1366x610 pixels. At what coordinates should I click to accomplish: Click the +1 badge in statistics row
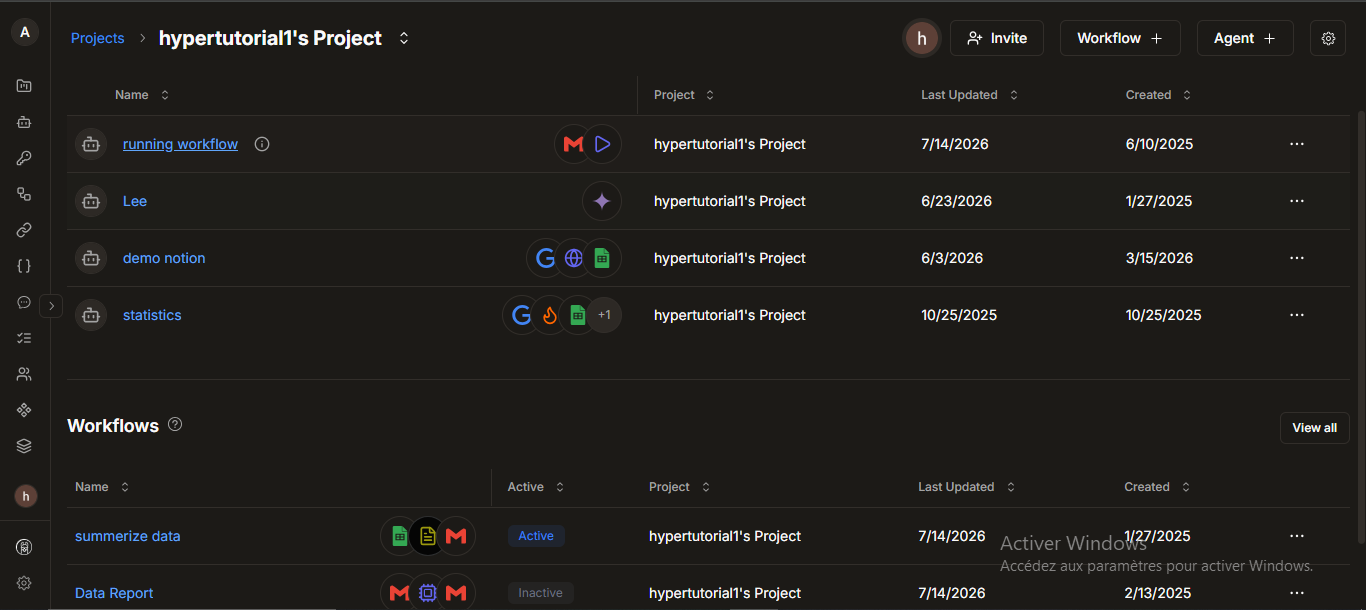pos(604,315)
